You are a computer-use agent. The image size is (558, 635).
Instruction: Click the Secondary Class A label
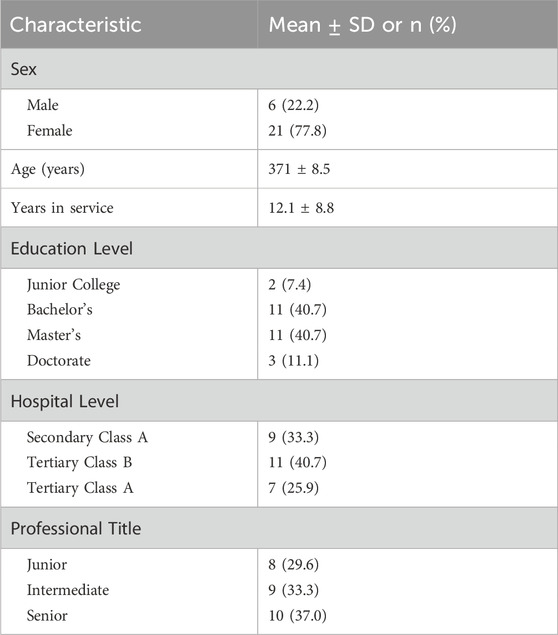pos(87,437)
